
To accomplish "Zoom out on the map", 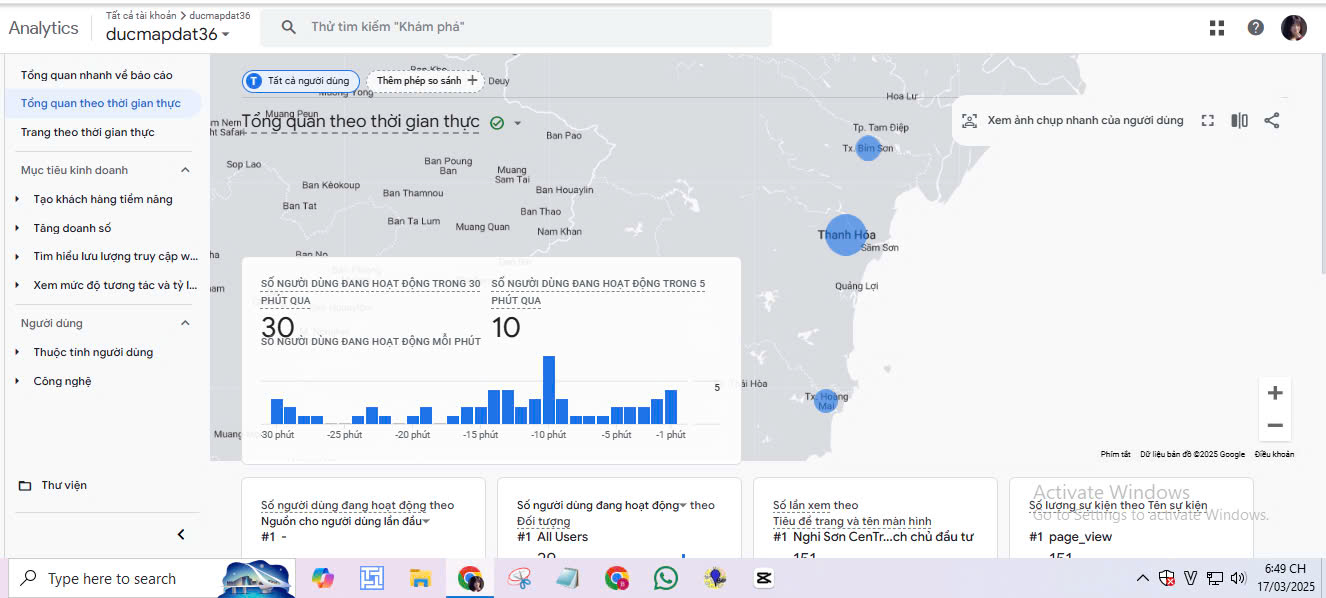I will 1274,425.
